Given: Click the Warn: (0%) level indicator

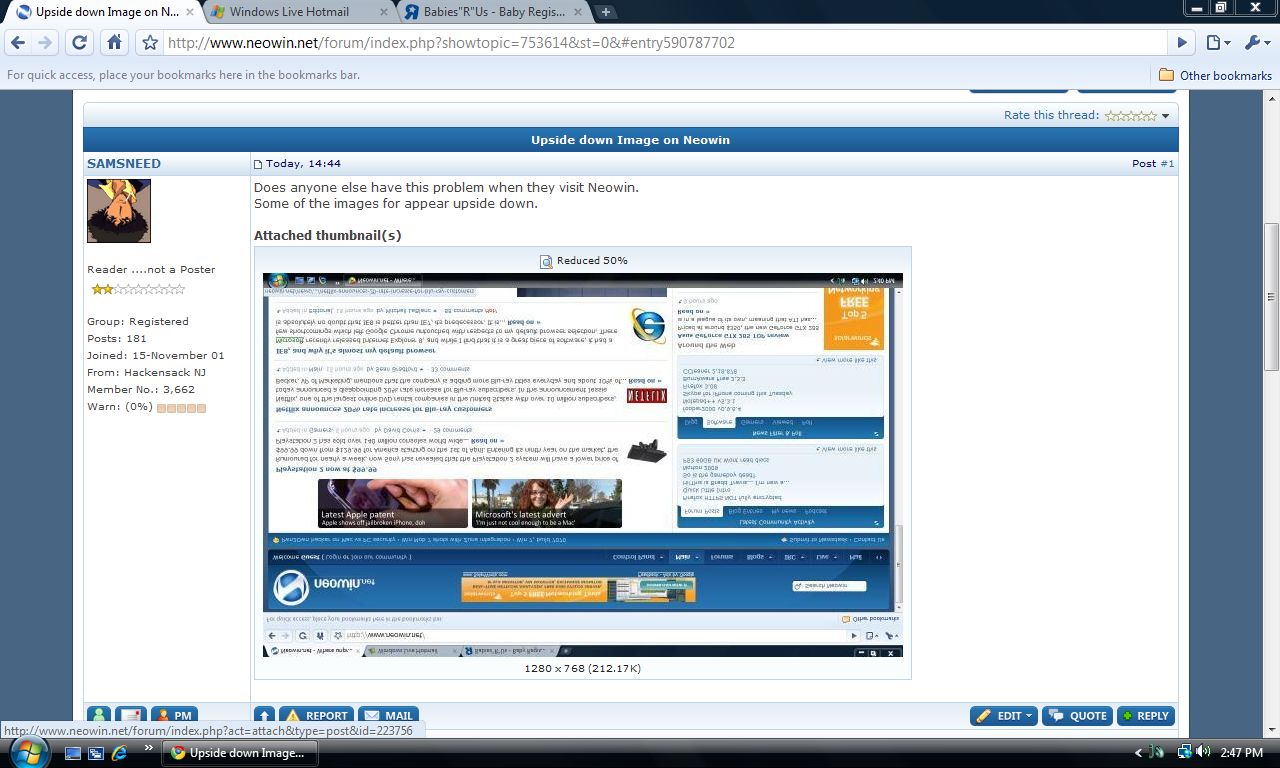Looking at the screenshot, I should click(x=181, y=408).
